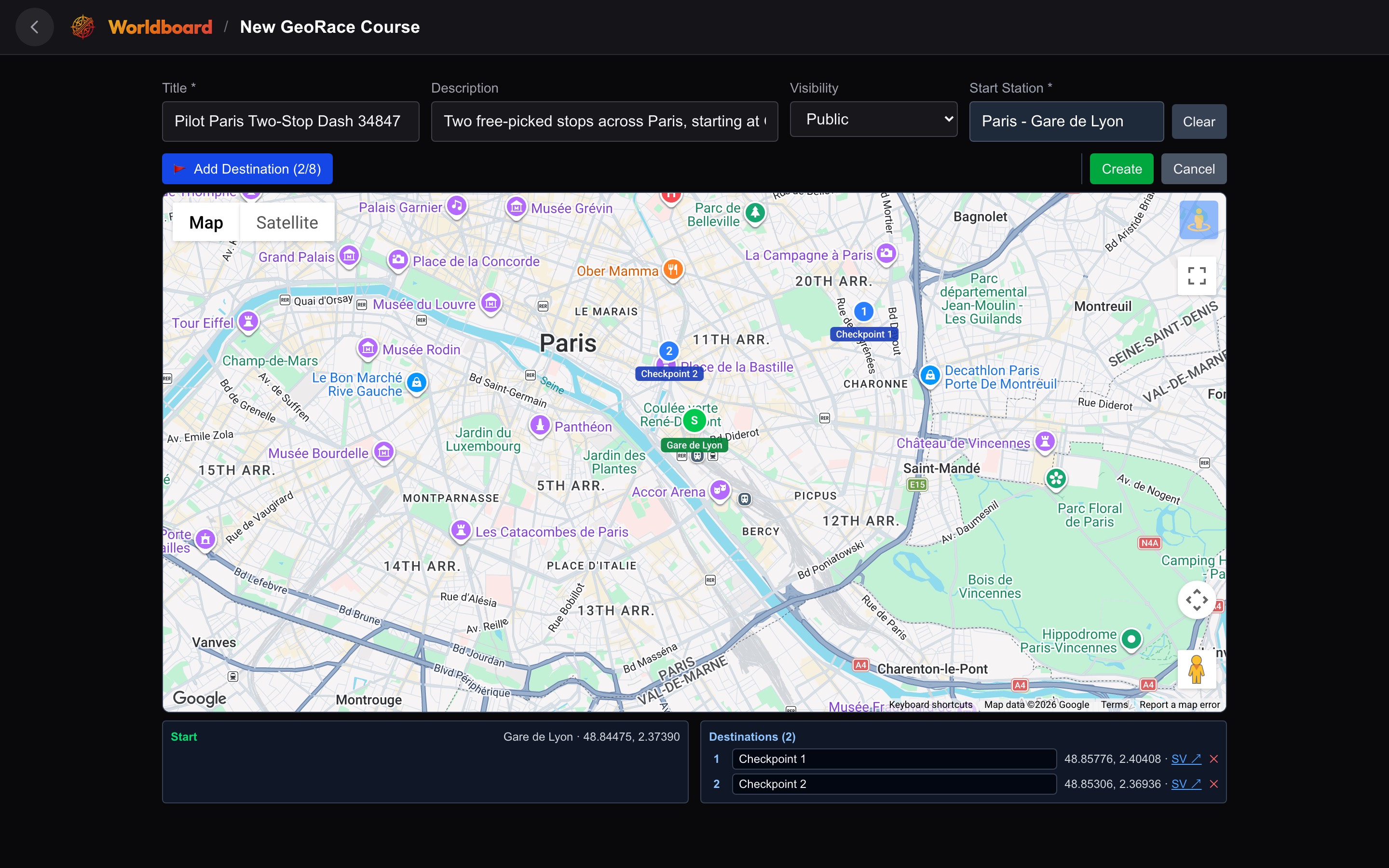Toggle fullscreen map view
Image resolution: width=1389 pixels, height=868 pixels.
point(1197,275)
